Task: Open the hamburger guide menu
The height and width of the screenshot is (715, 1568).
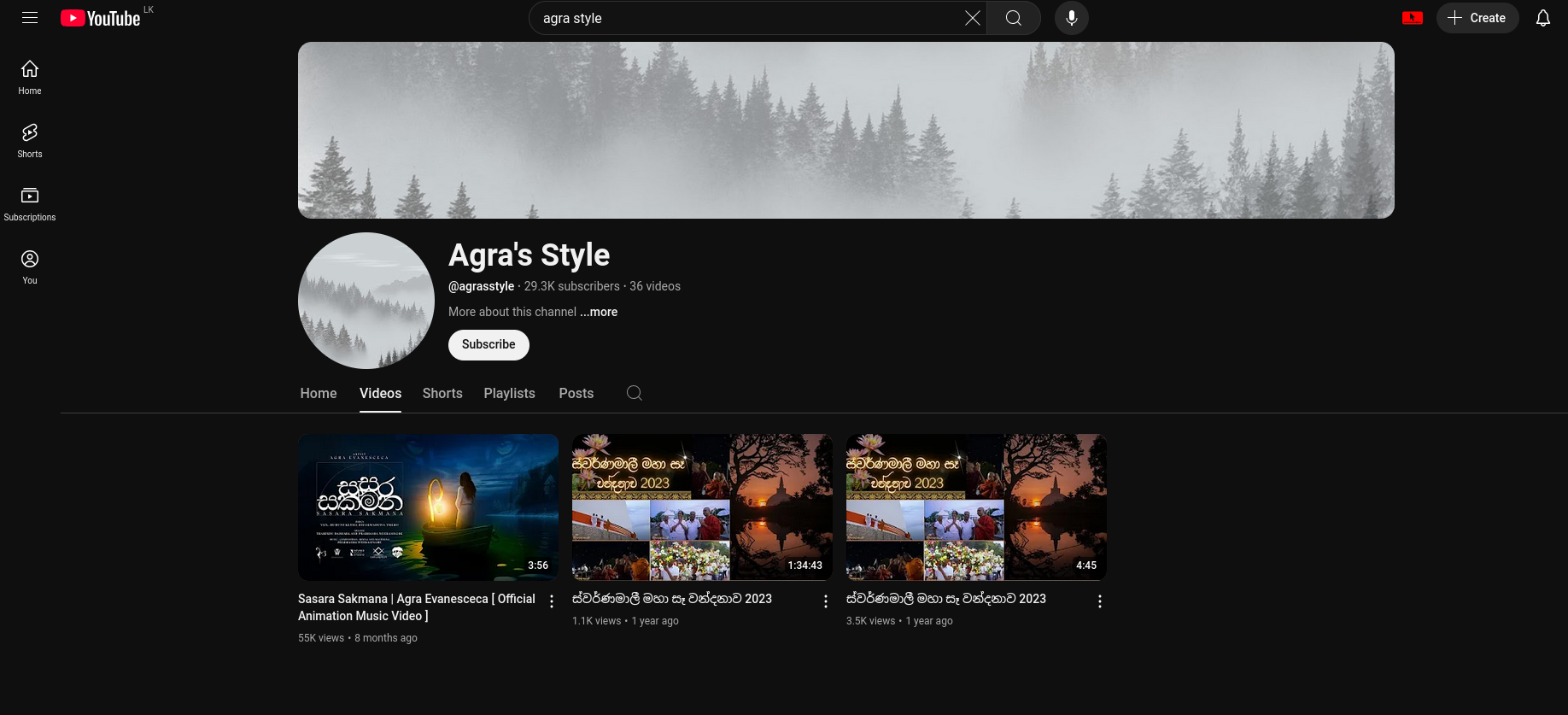Action: (x=30, y=18)
